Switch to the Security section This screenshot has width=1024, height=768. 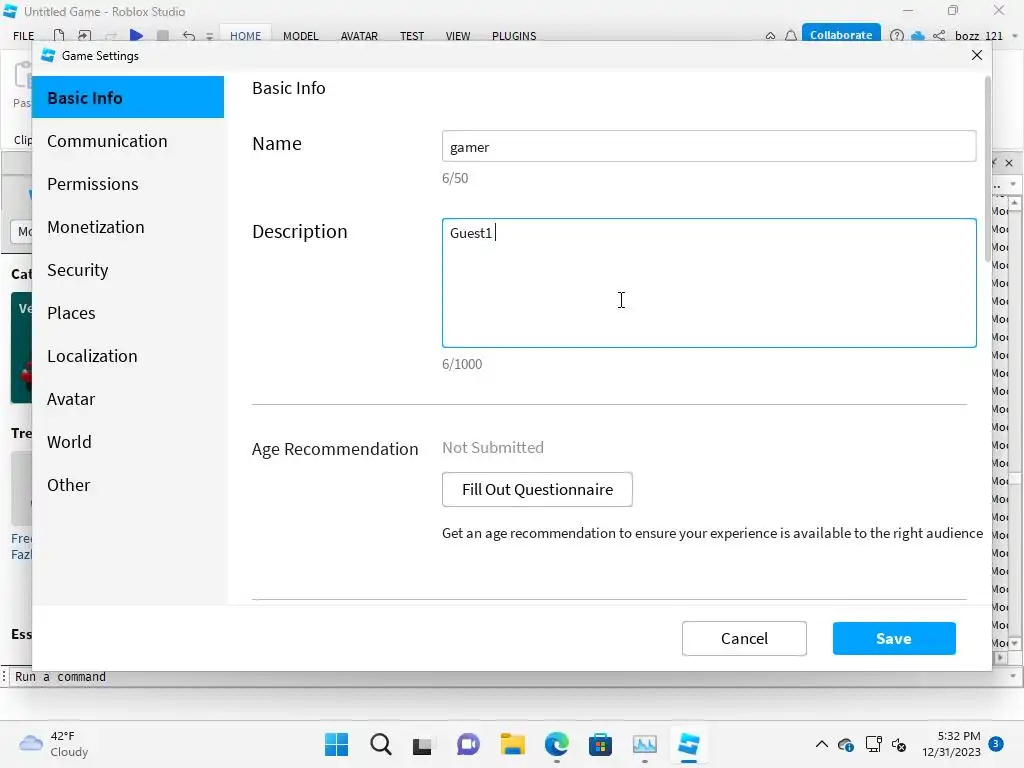click(128, 270)
